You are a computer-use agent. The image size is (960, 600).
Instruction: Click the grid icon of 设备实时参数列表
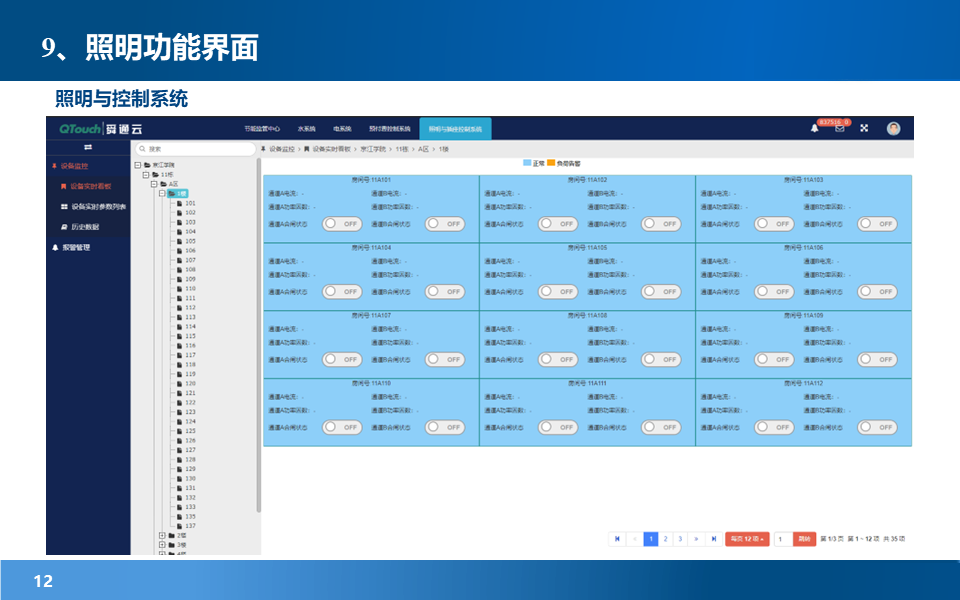point(64,207)
